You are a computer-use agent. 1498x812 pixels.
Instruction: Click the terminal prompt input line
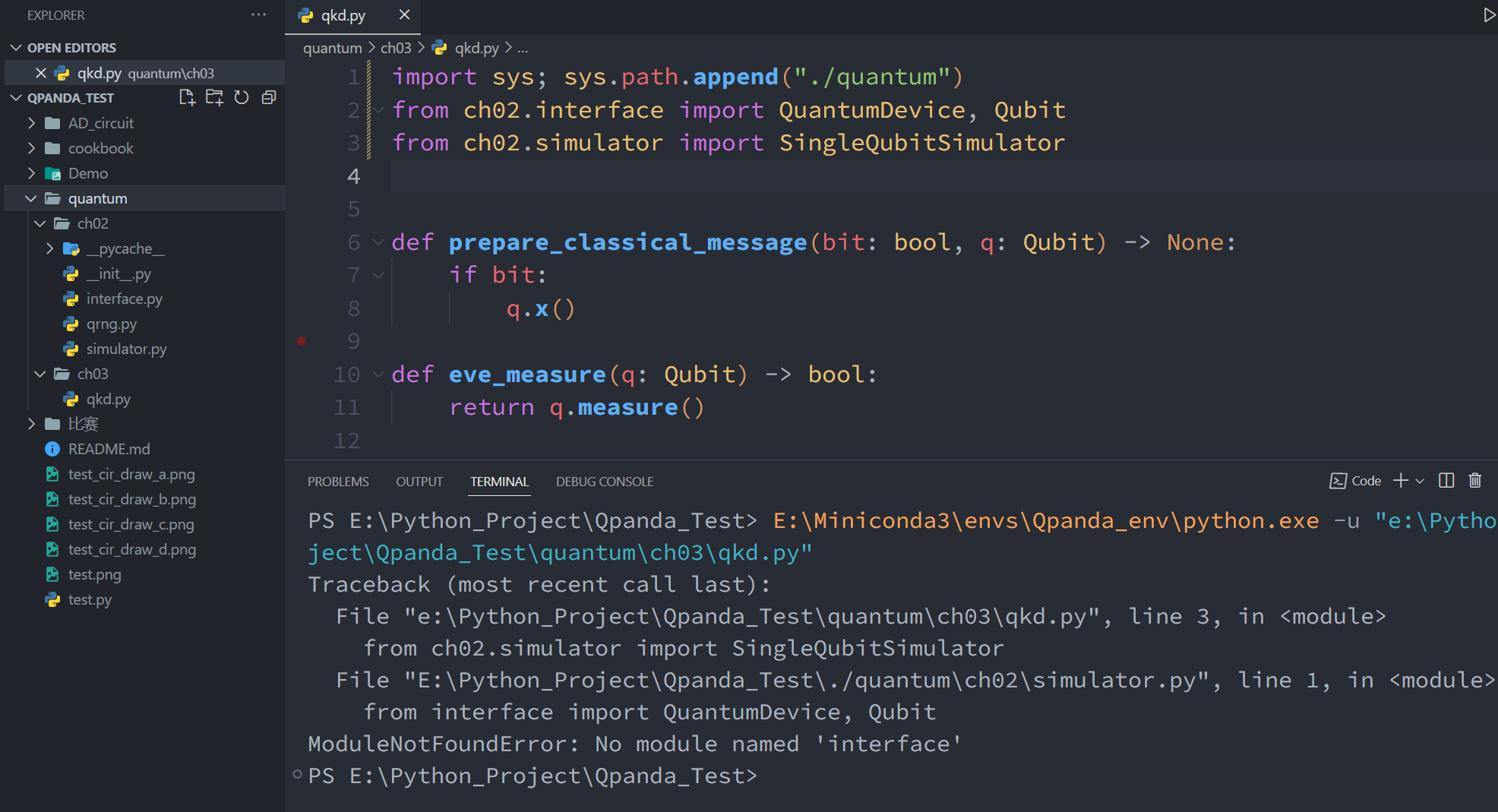coord(533,776)
